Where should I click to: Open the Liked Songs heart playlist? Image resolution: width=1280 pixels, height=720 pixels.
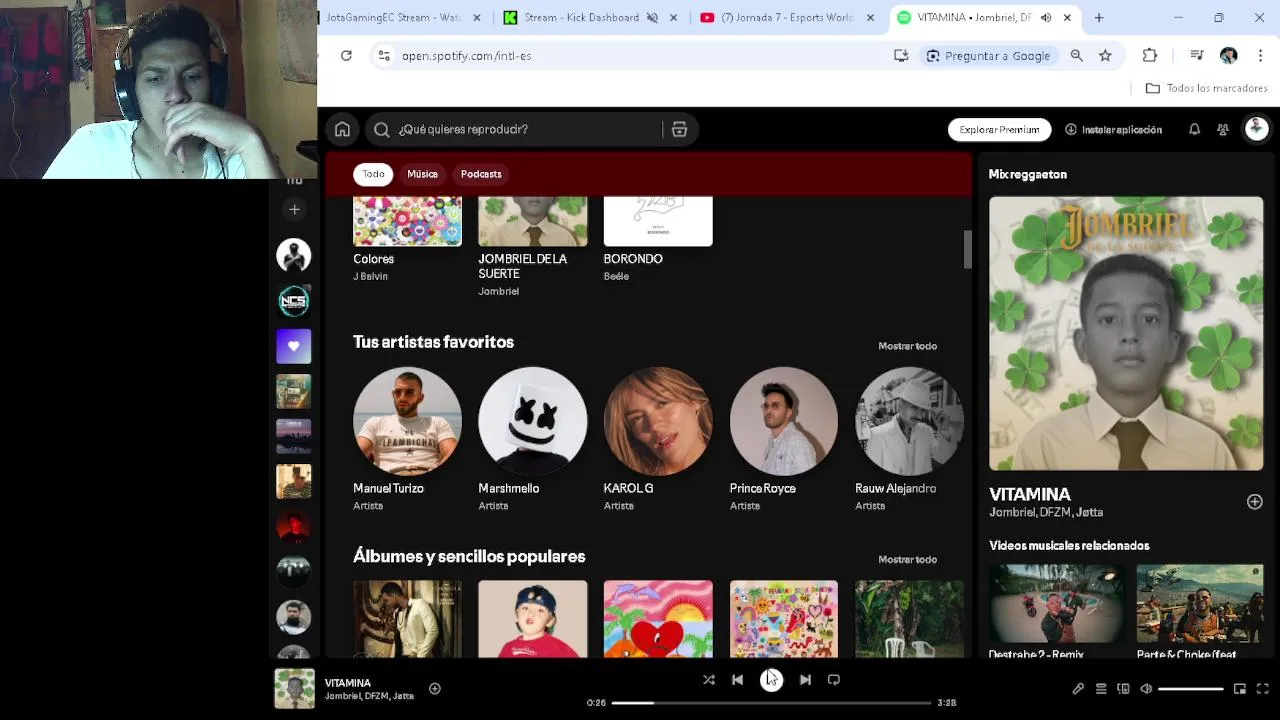294,346
